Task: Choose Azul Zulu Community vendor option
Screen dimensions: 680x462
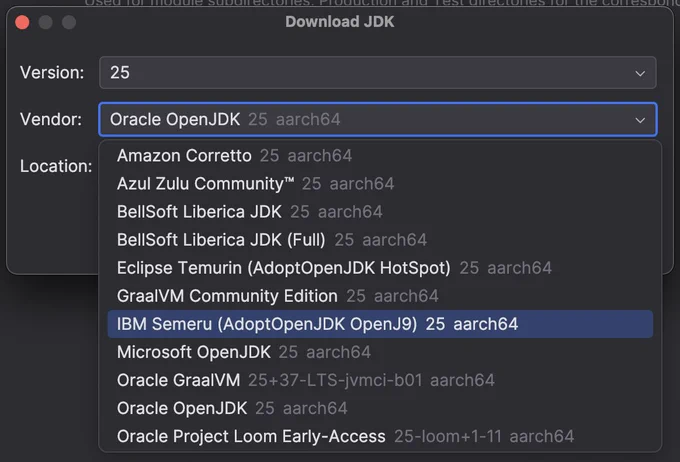Action: click(380, 184)
